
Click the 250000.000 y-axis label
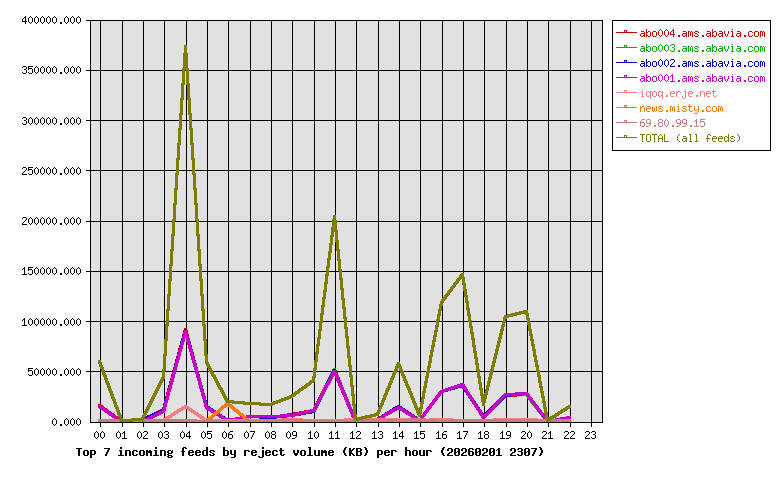point(51,171)
